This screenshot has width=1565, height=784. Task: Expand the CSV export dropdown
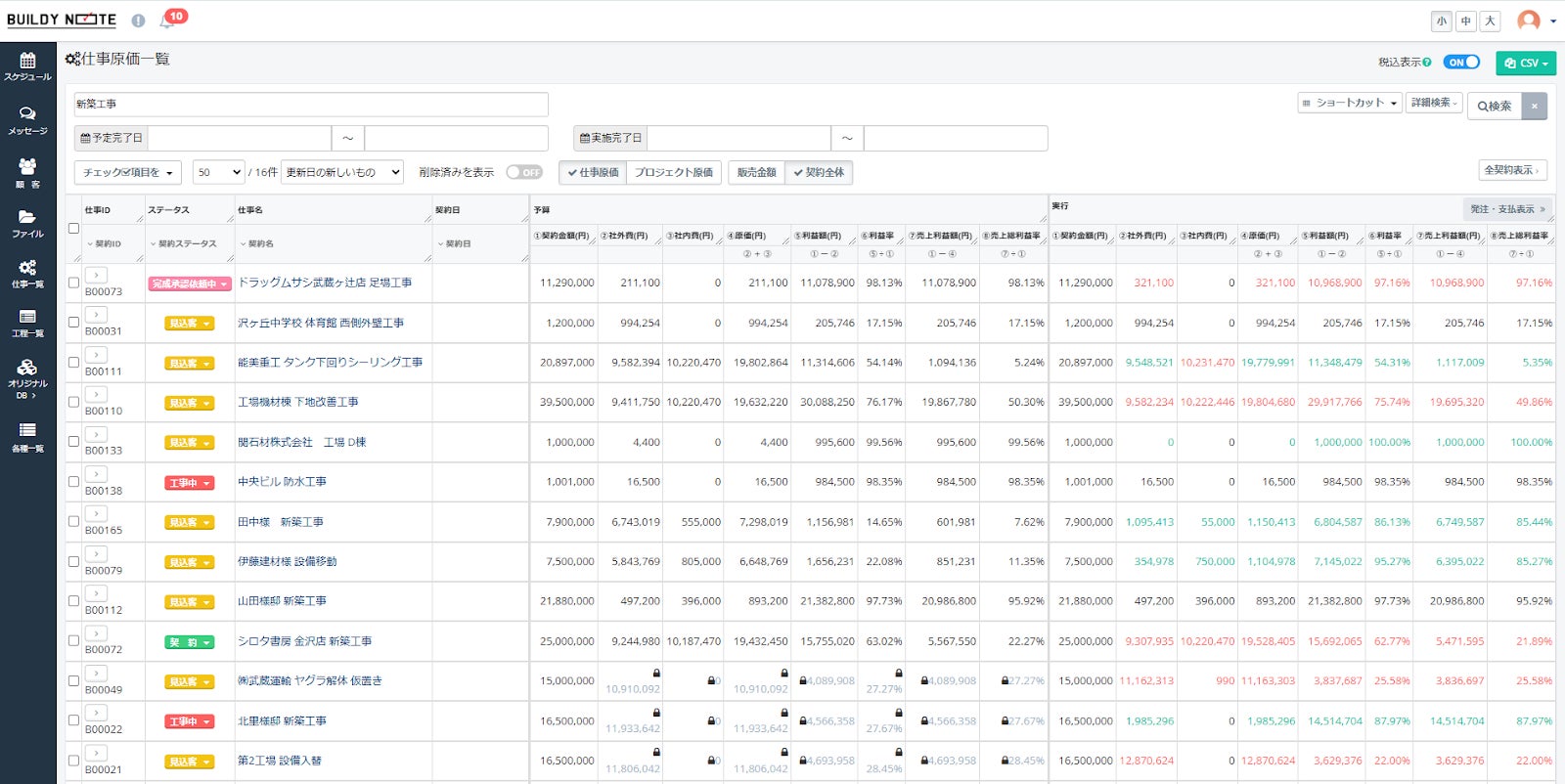point(1526,63)
